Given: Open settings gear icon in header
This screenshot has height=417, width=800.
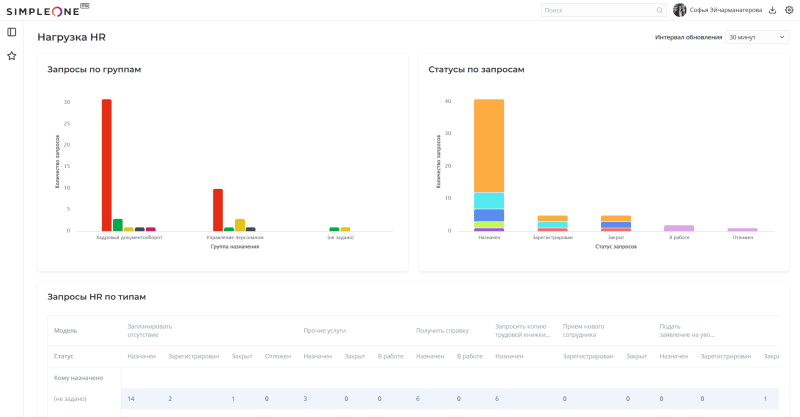Looking at the screenshot, I should pyautogui.click(x=789, y=10).
